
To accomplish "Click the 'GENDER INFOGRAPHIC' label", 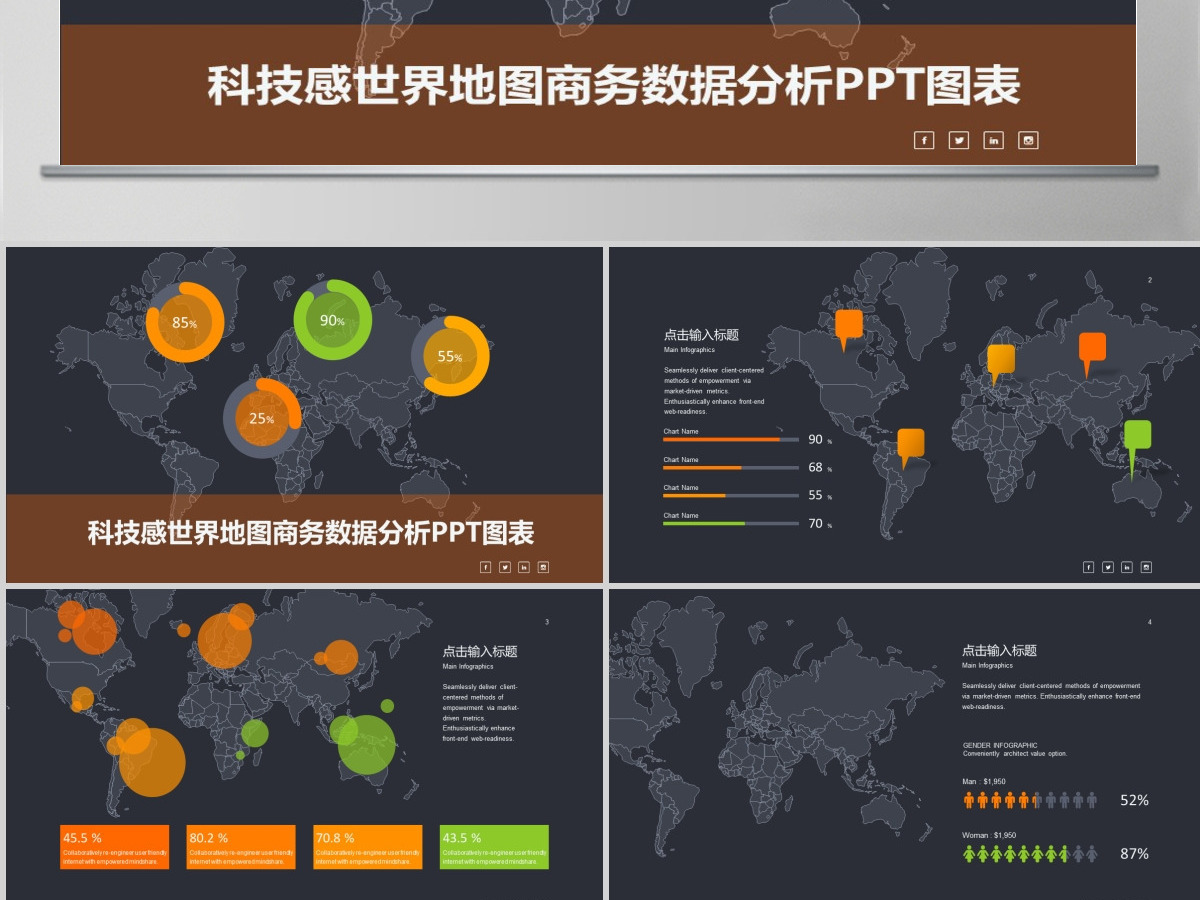I will click(1000, 745).
